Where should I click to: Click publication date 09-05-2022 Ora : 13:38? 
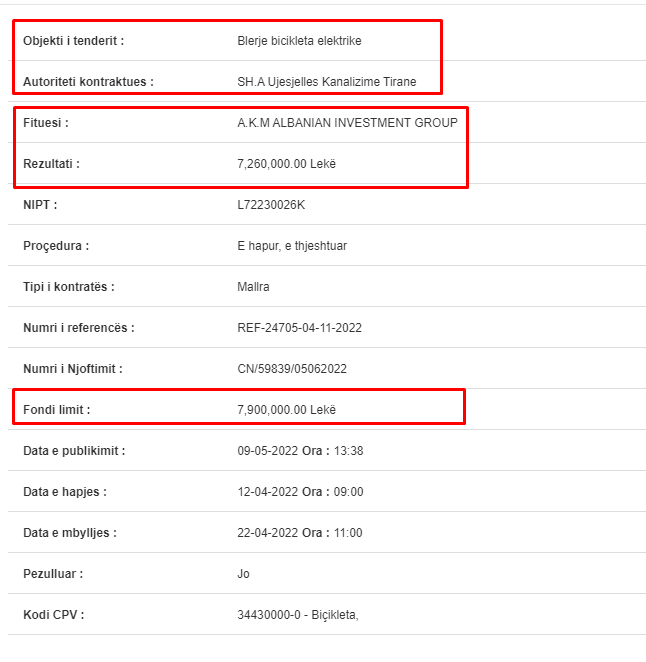300,451
